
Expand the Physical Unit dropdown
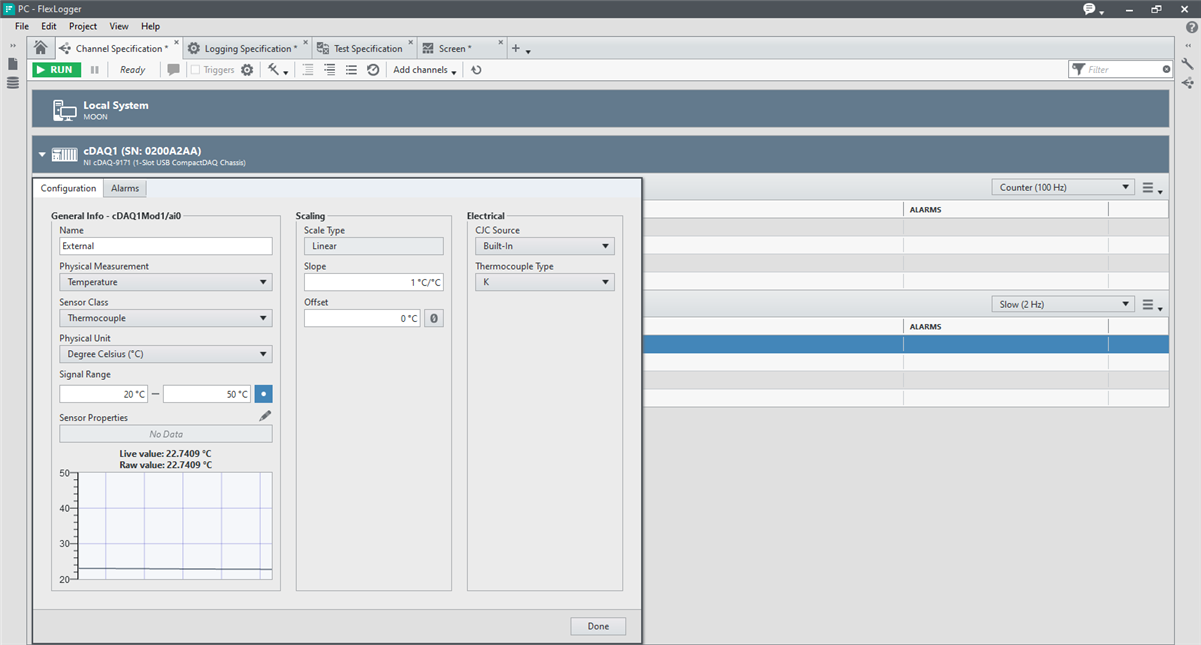point(165,354)
